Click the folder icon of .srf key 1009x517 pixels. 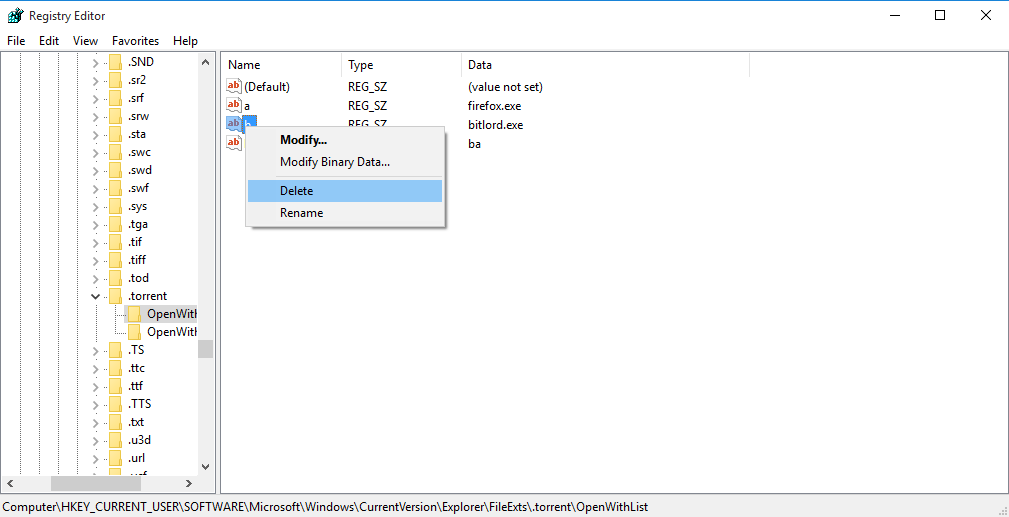click(x=115, y=99)
